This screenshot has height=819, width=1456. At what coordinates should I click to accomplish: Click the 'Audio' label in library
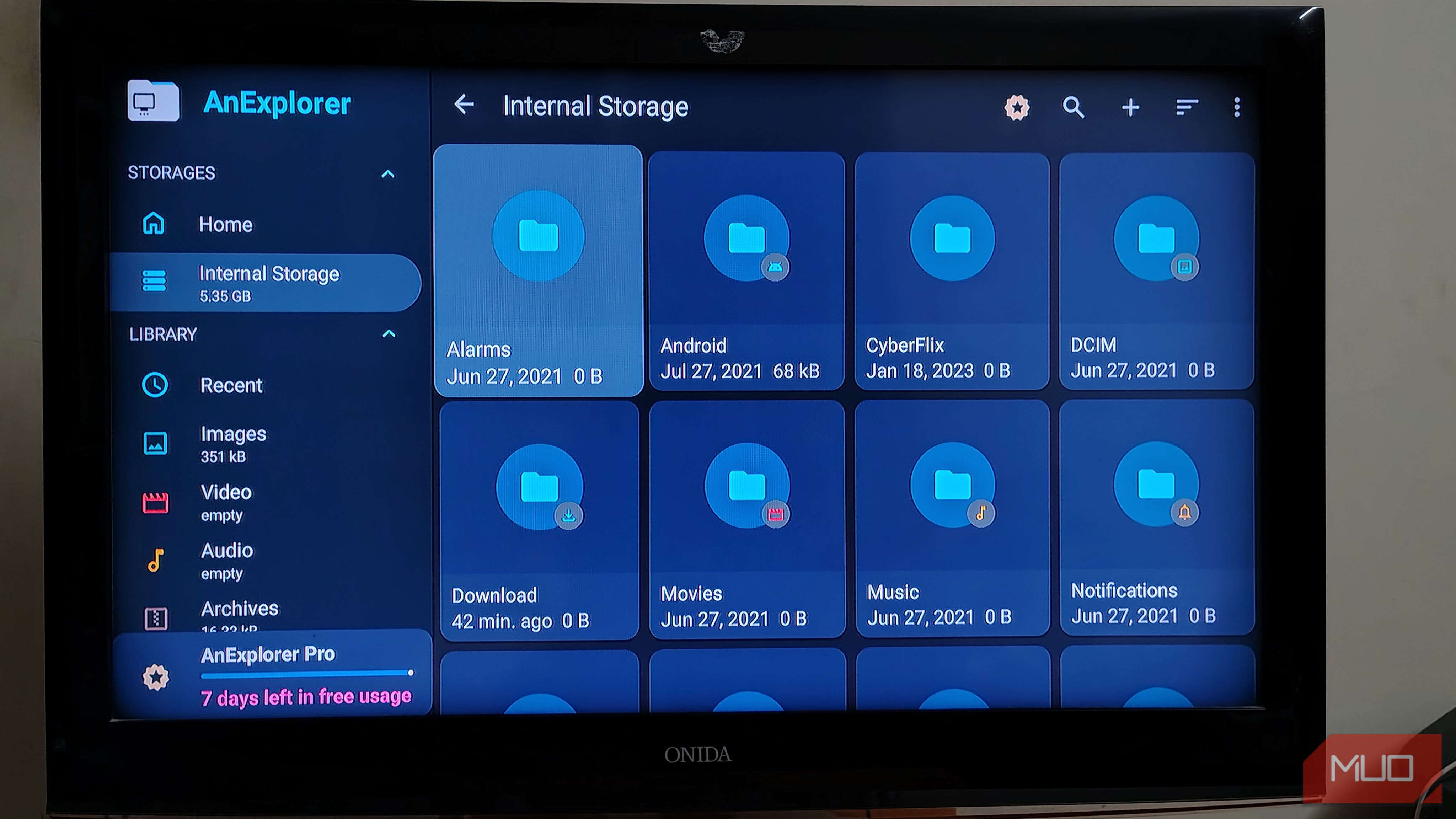[x=227, y=550]
